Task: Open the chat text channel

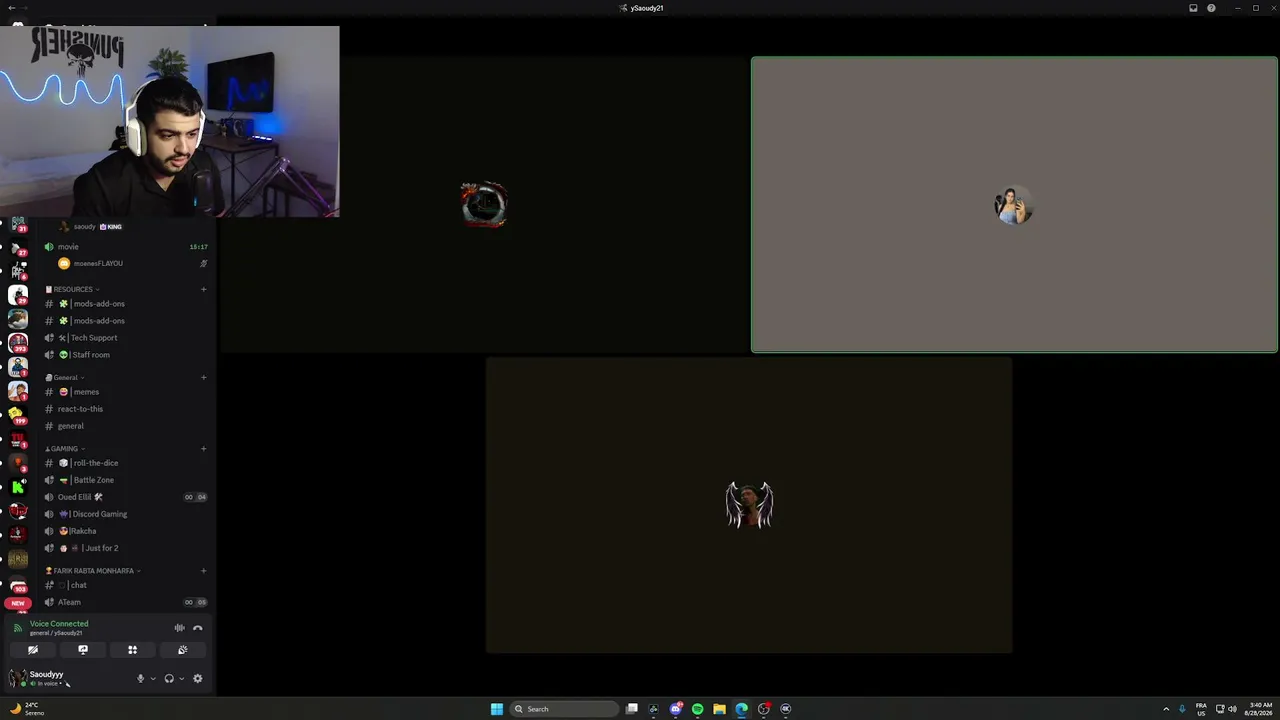Action: (x=126, y=585)
